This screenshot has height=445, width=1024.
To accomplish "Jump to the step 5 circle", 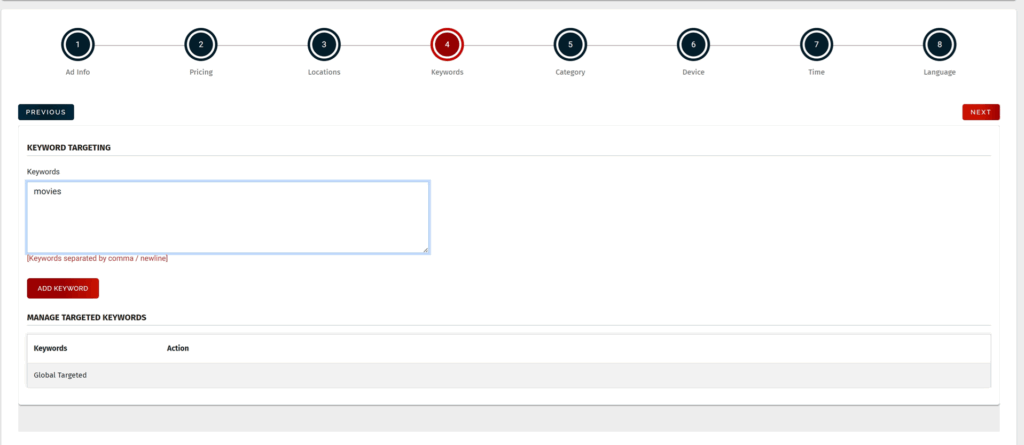I will [x=570, y=45].
